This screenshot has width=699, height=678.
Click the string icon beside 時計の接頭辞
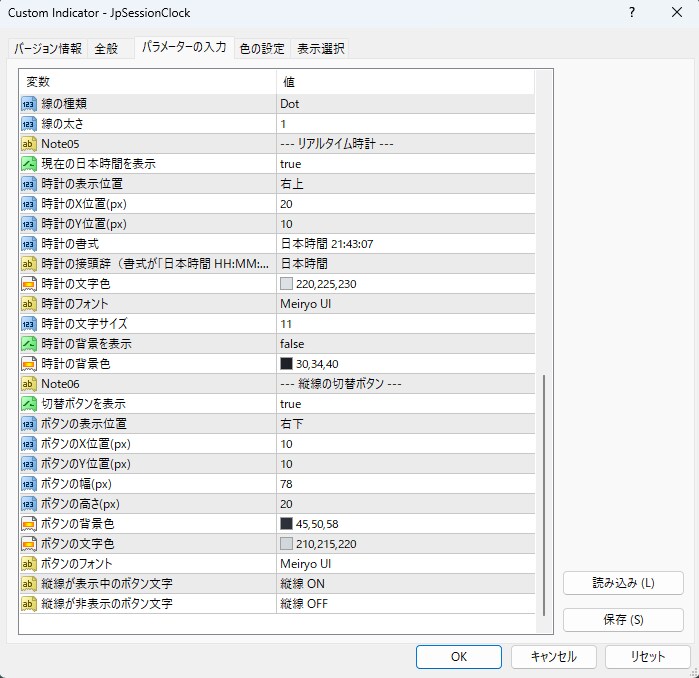29,264
